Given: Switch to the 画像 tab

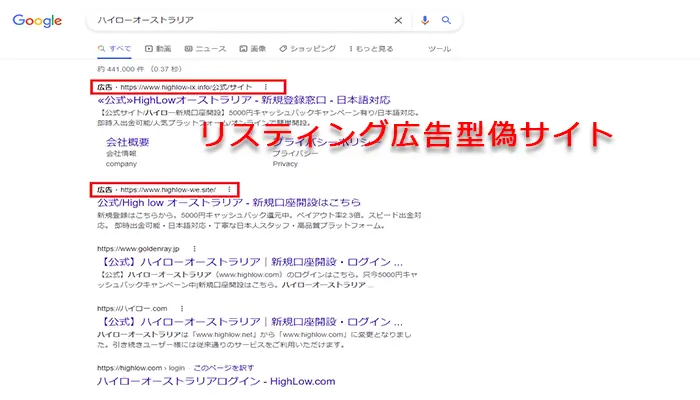Looking at the screenshot, I should 253,49.
